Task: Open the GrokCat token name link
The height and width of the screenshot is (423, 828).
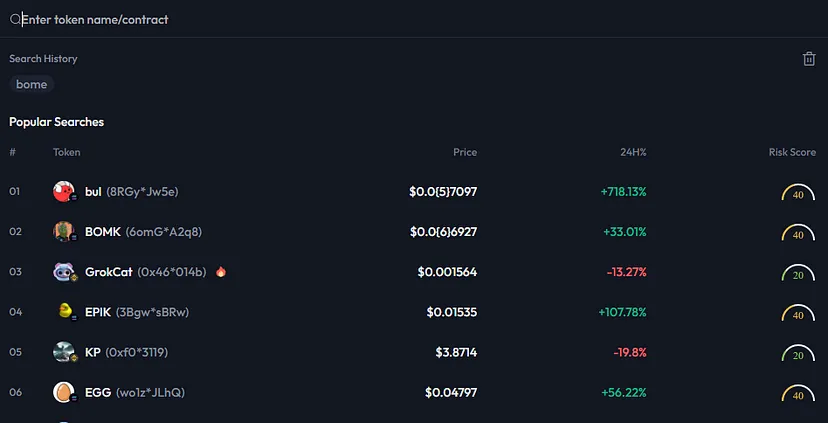Action: click(x=109, y=272)
